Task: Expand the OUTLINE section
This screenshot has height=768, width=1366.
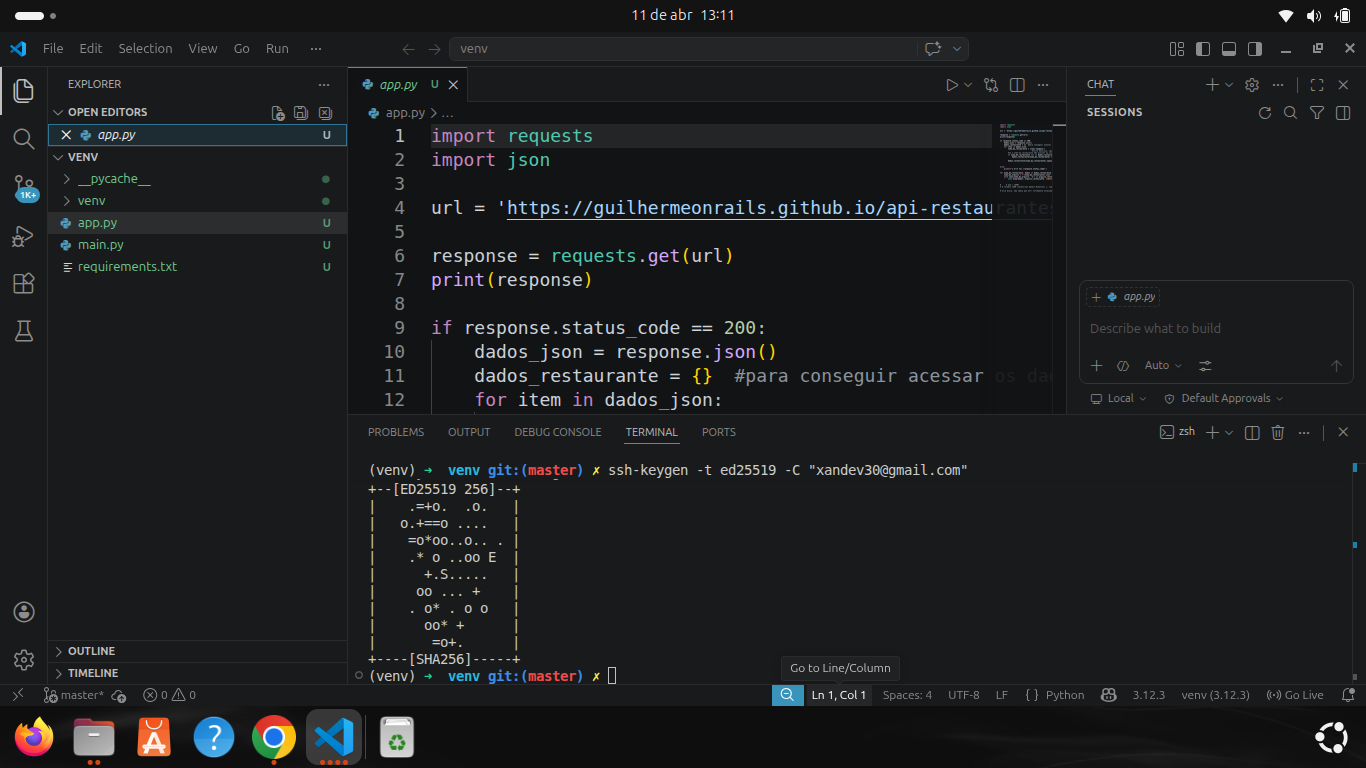Action: (91, 651)
